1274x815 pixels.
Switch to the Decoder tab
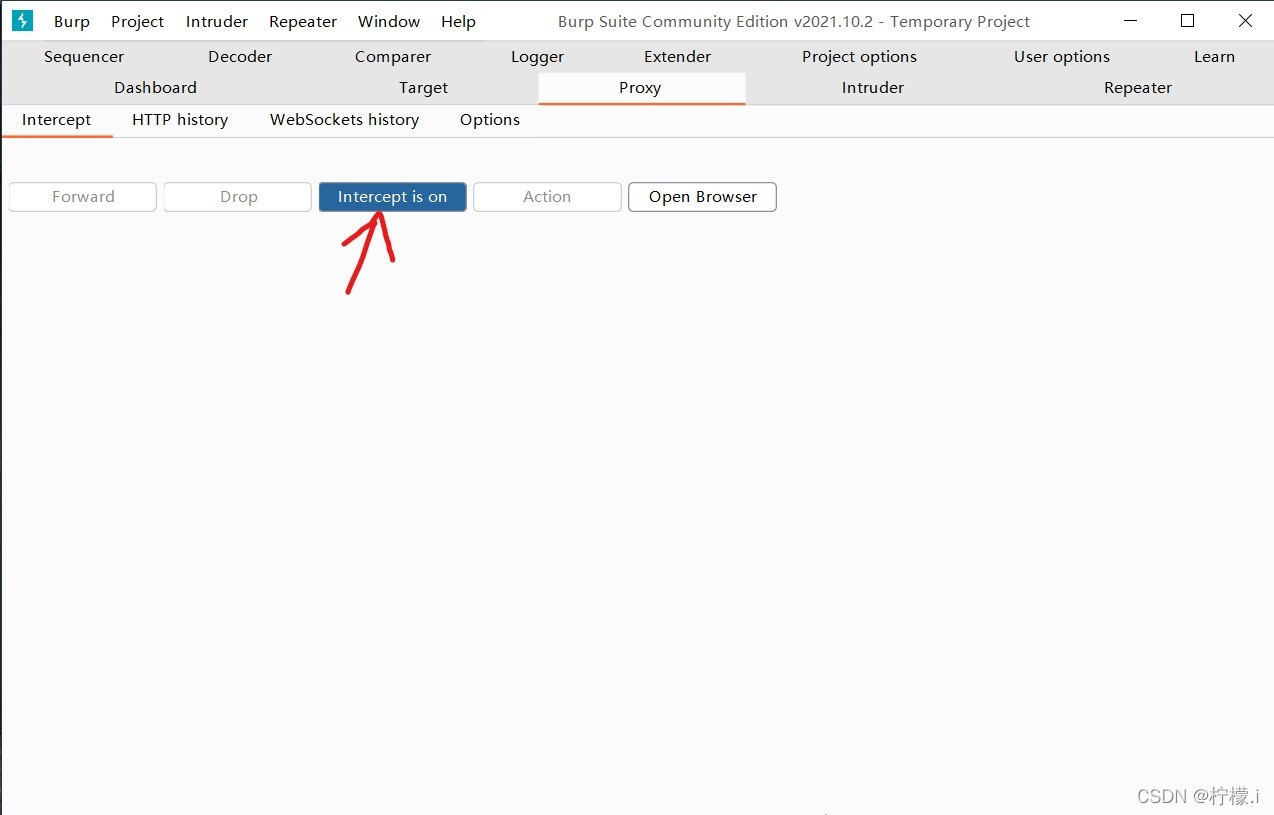coord(240,57)
